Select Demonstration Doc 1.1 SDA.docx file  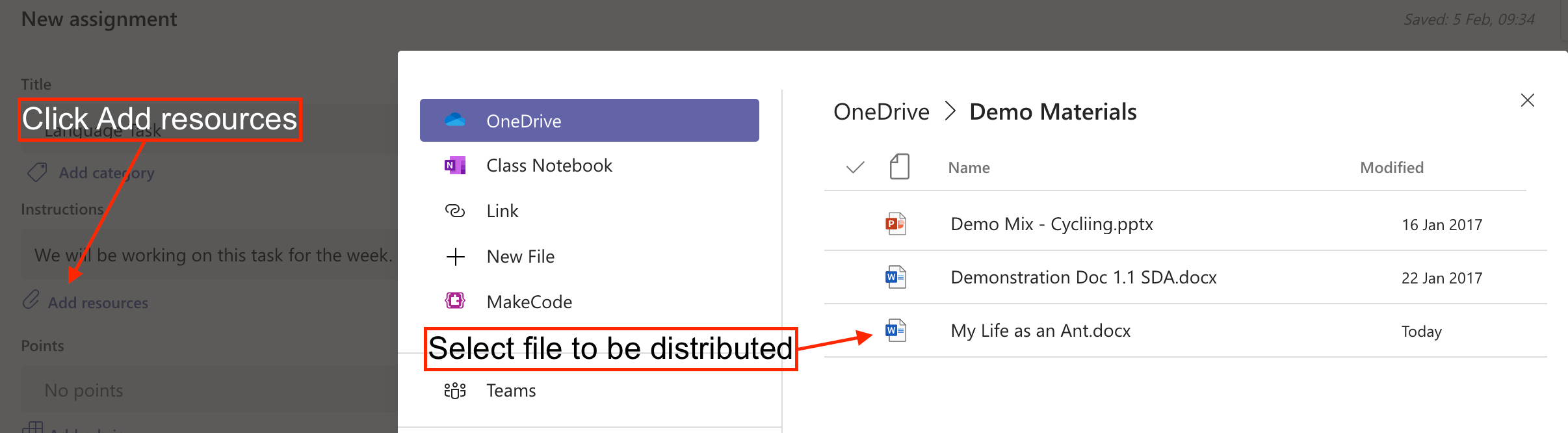(x=1186, y=277)
